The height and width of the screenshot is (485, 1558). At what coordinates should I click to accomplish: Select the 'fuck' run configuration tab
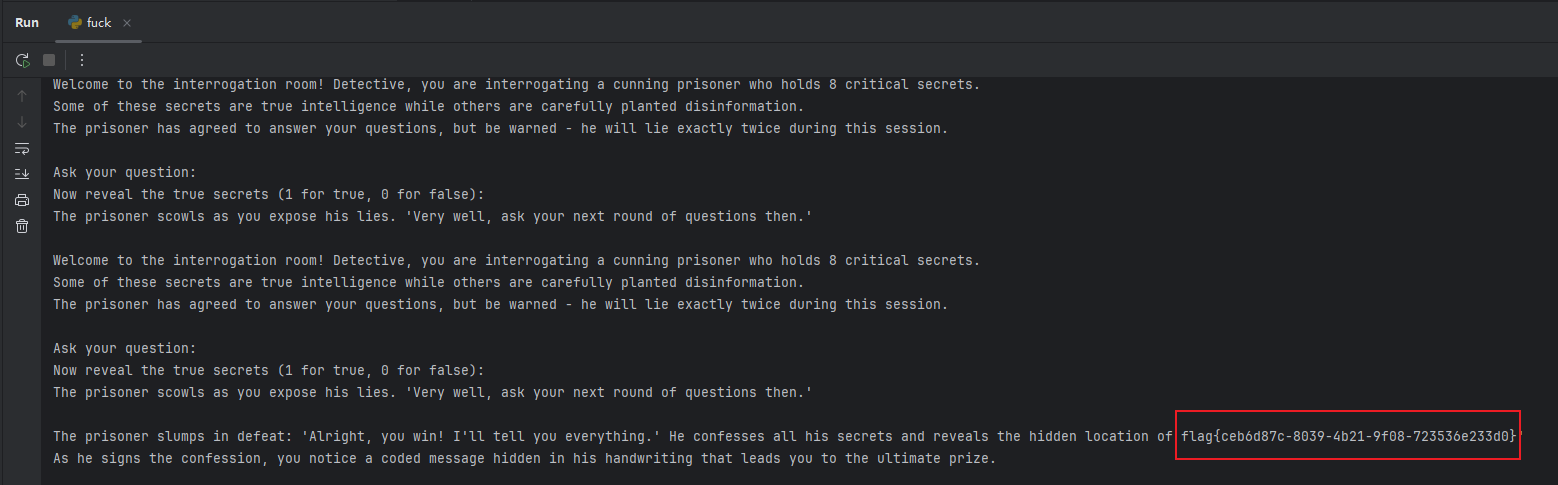98,22
